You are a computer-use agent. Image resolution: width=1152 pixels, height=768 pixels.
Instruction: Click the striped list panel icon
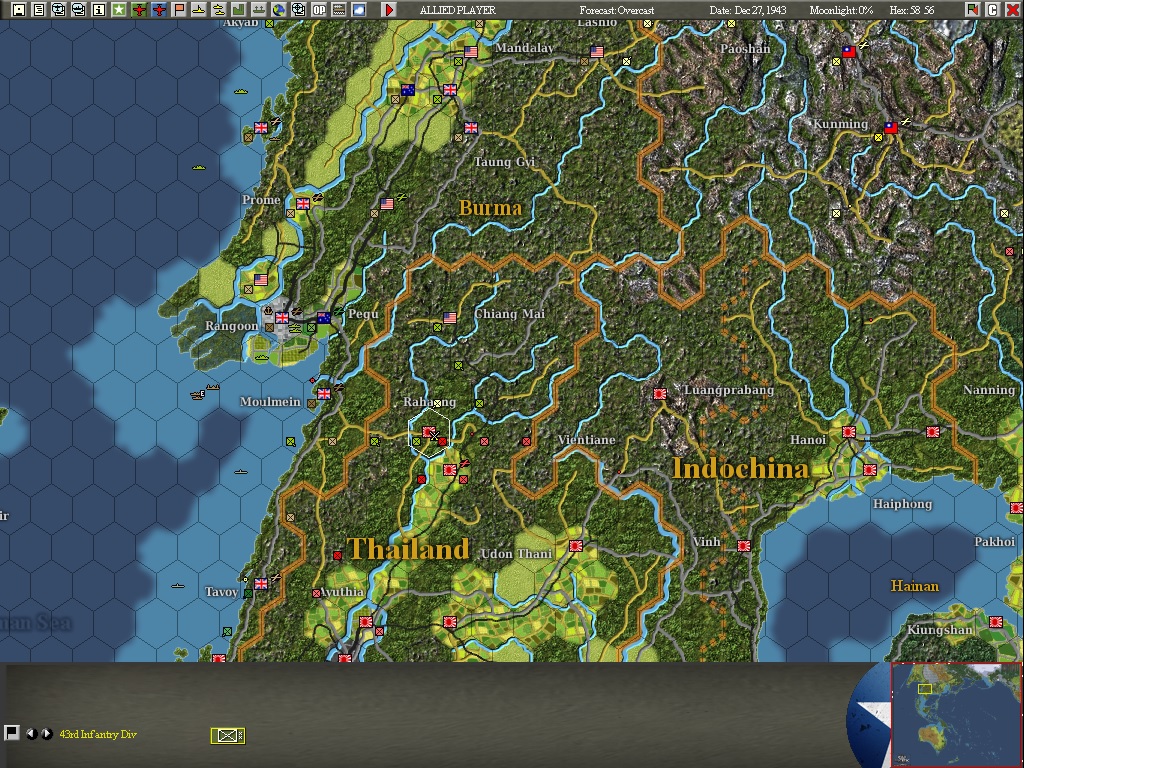pos(339,10)
